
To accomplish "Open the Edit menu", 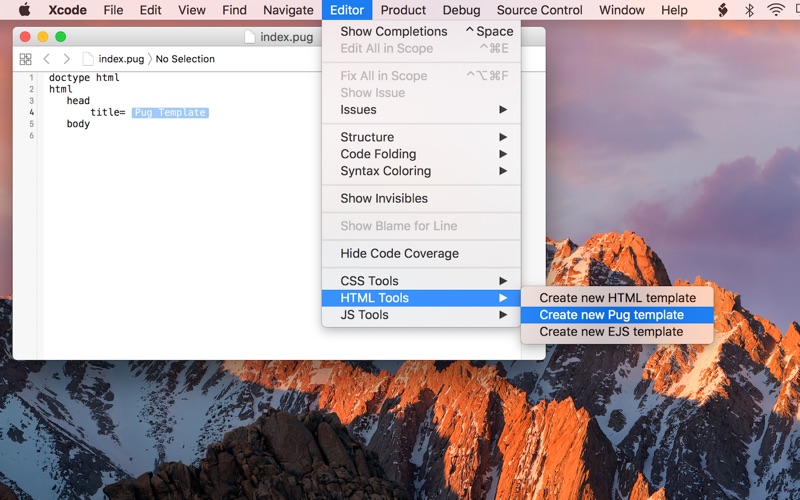I will tap(151, 10).
